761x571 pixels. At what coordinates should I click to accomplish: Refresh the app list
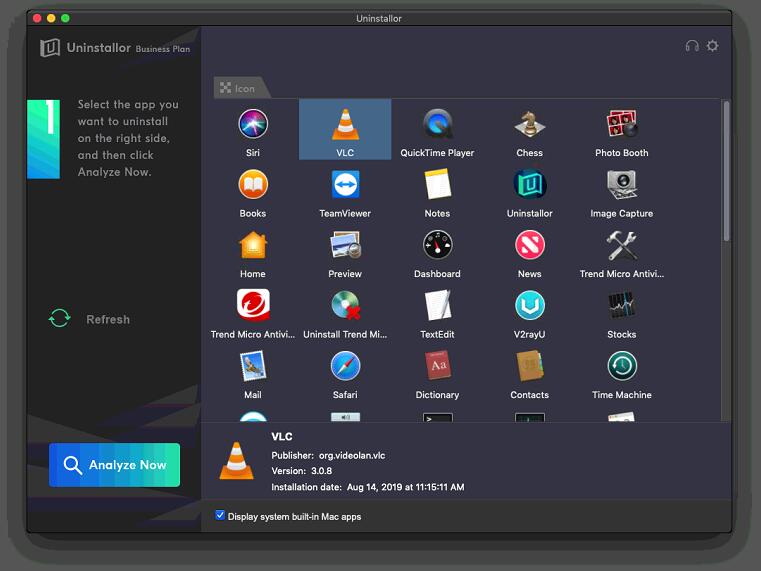89,319
